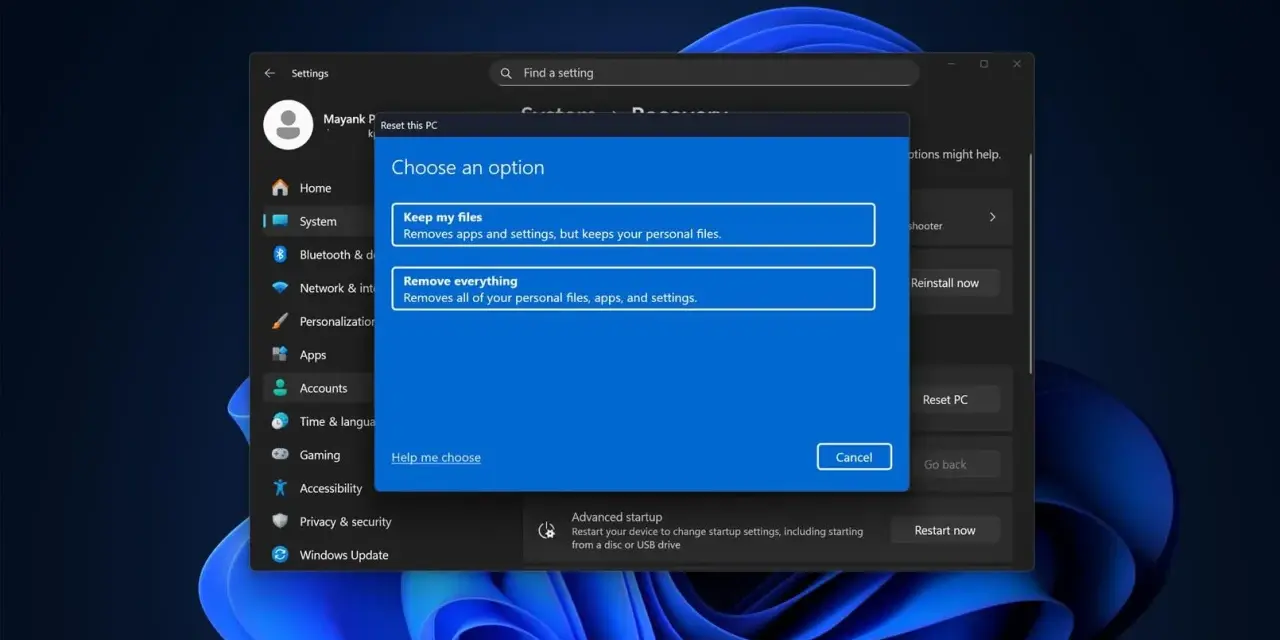Click the Home icon in sidebar
The image size is (1280, 640).
coord(280,188)
